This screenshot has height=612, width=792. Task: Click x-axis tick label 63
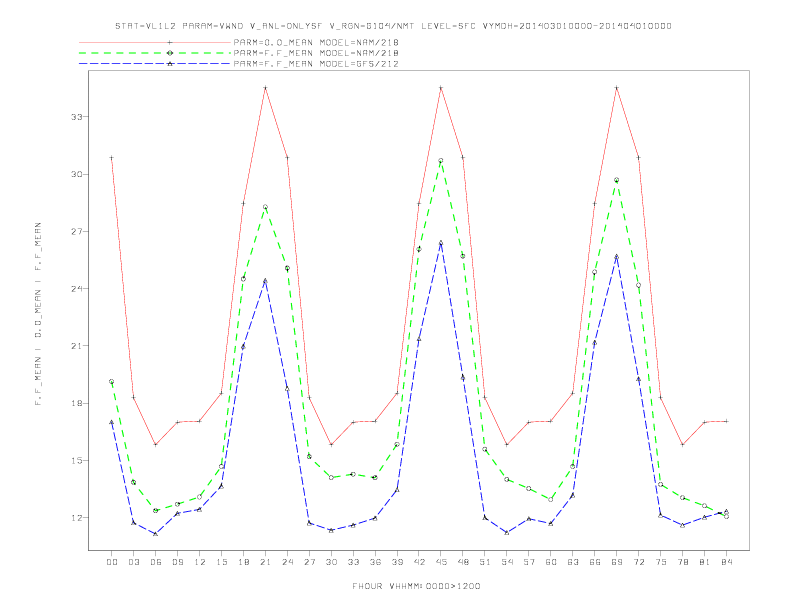573,562
